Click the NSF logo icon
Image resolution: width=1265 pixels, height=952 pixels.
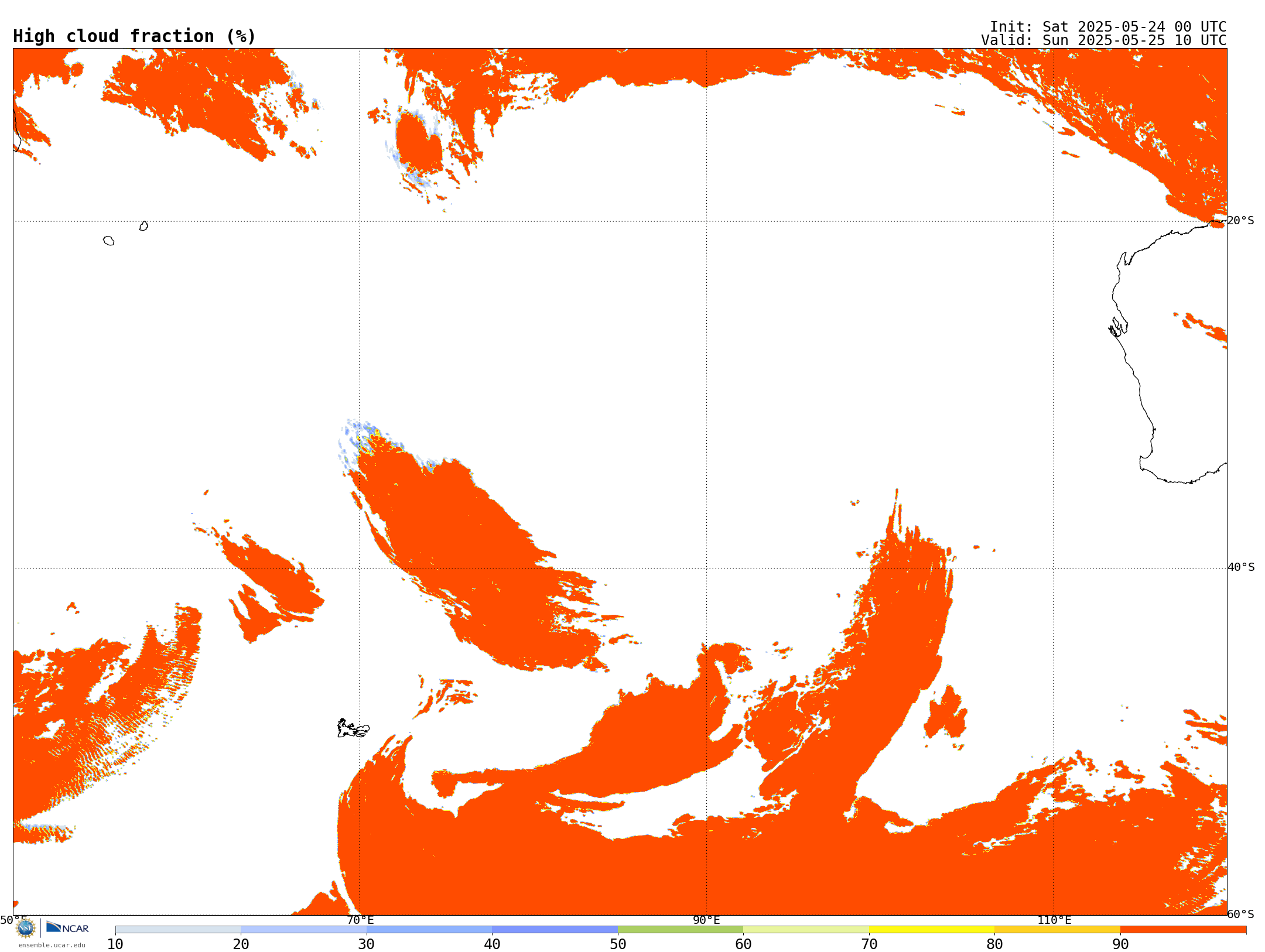point(26,928)
